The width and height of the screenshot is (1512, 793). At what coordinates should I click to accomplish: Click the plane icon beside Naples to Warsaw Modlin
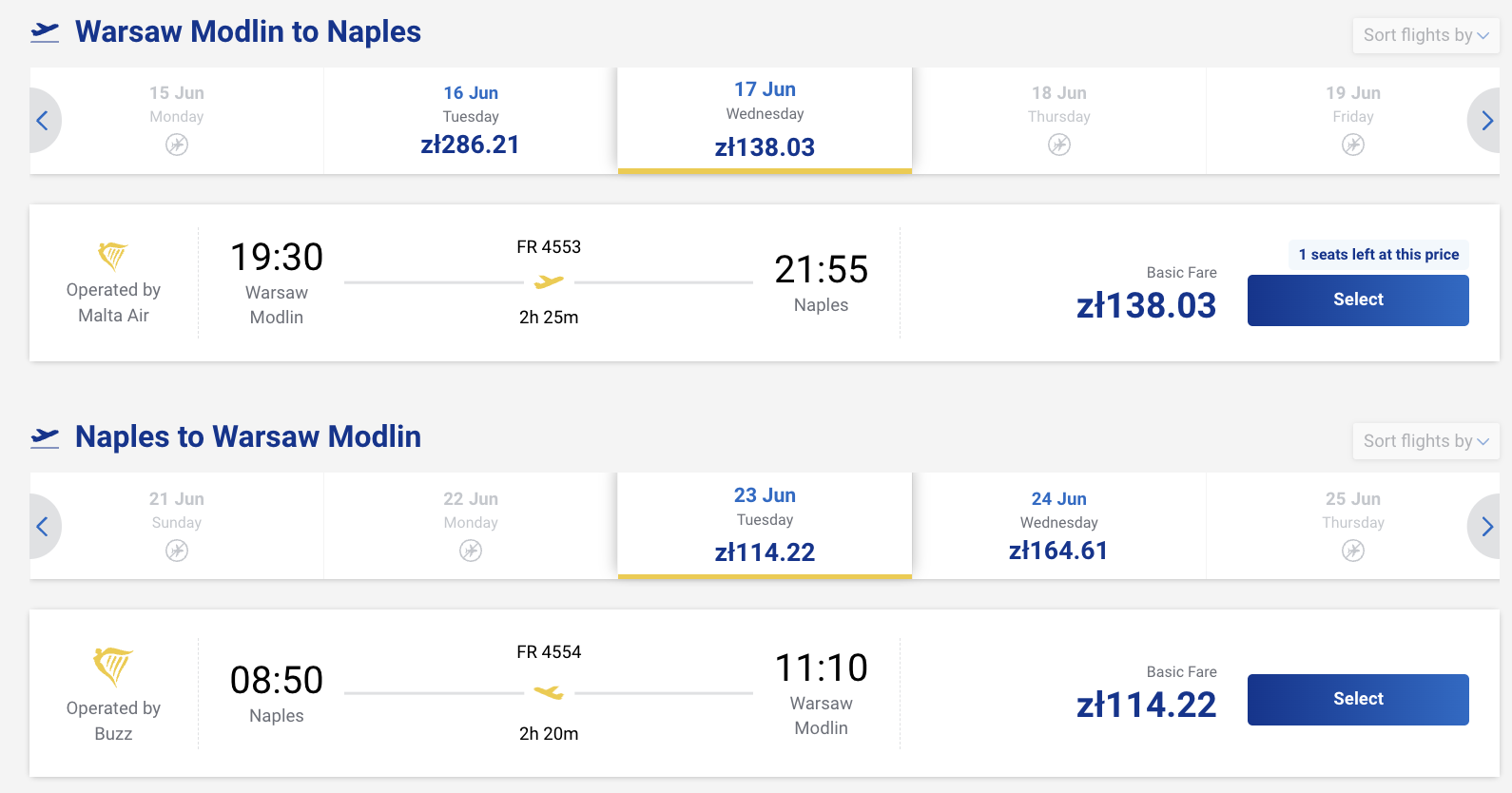tap(45, 437)
